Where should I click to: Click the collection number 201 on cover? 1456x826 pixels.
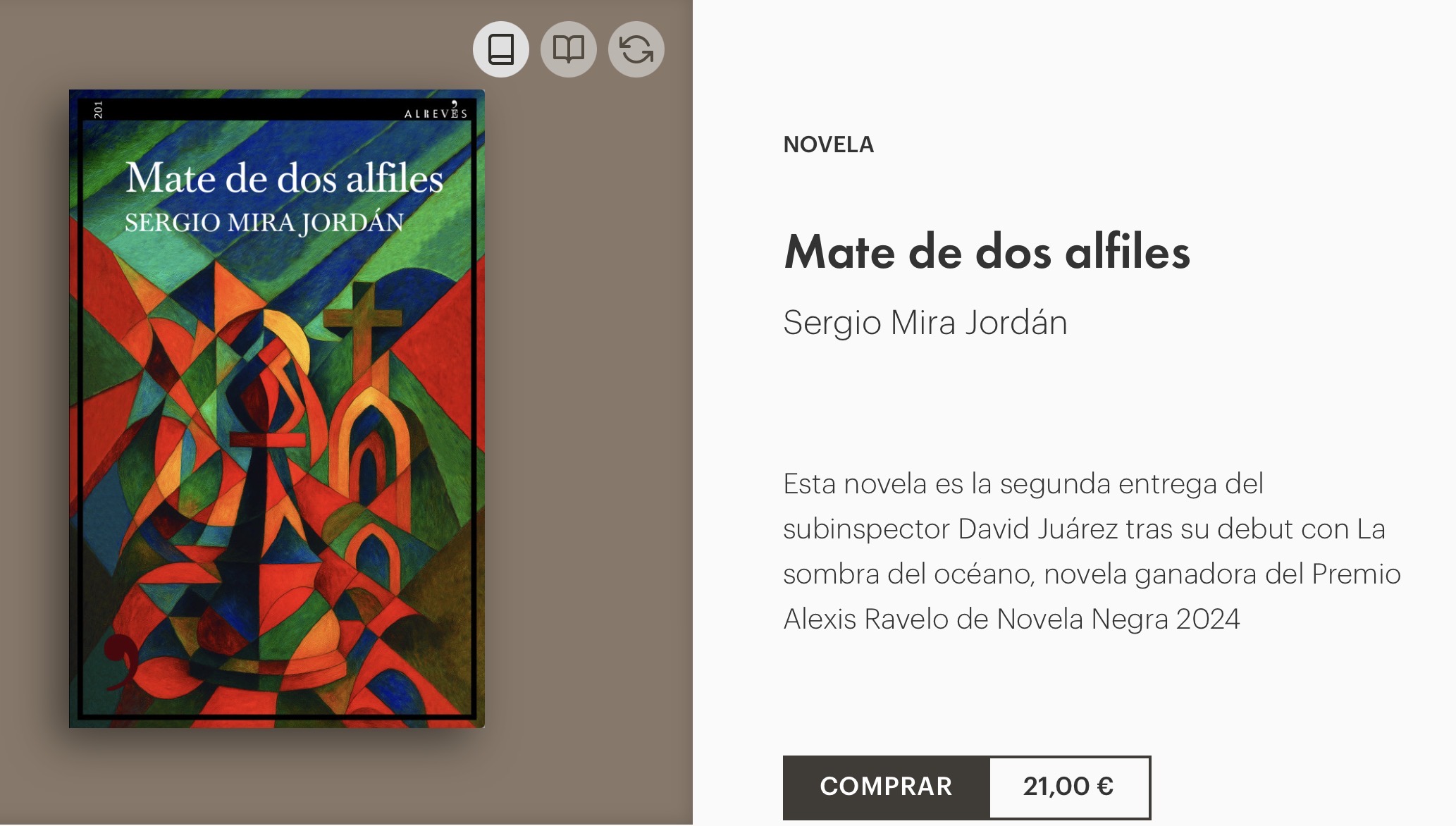pos(98,110)
